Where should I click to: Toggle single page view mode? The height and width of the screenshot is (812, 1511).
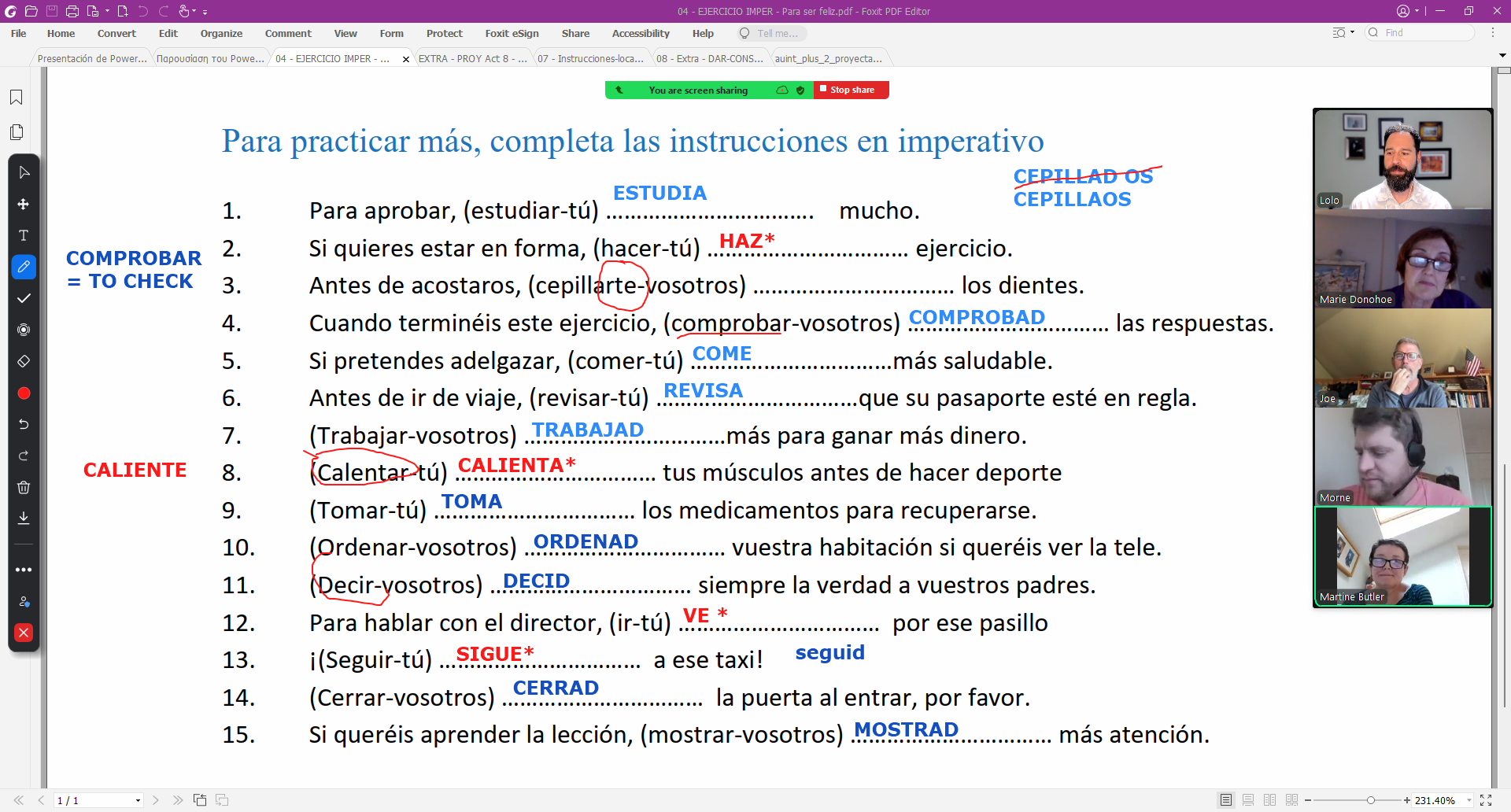[1226, 800]
